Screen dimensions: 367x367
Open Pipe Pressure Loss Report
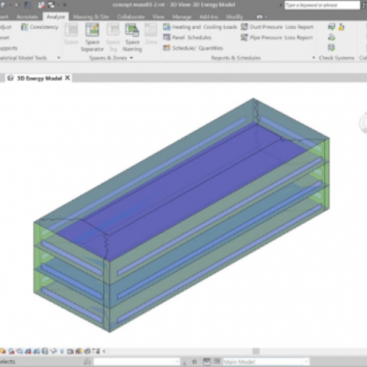point(277,37)
